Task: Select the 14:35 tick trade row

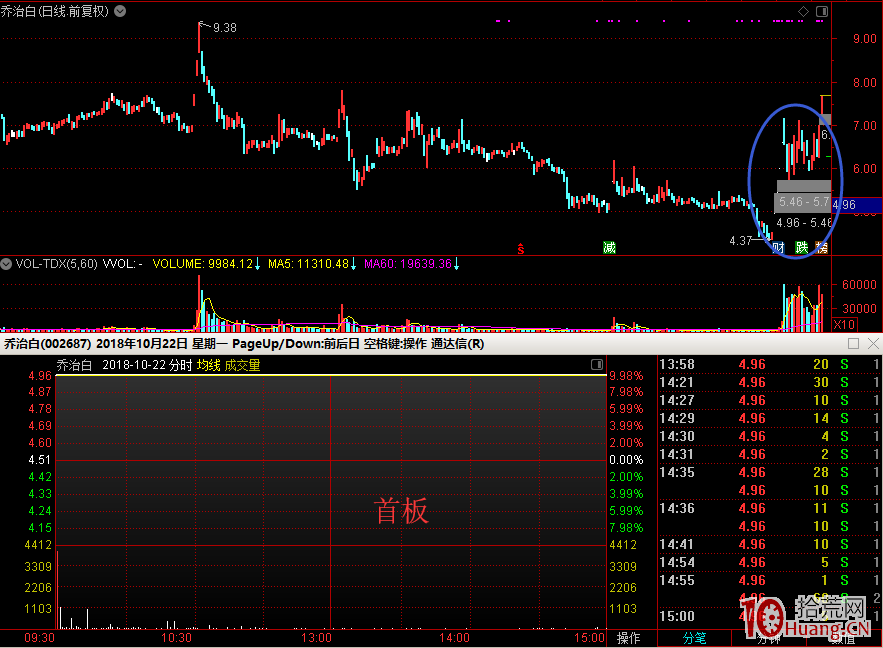Action: point(769,472)
